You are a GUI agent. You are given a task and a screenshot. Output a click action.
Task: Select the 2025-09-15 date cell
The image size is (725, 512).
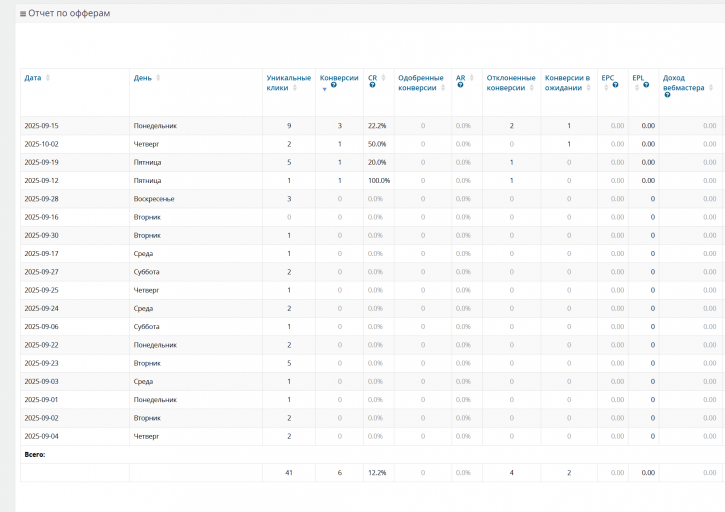tap(42, 126)
